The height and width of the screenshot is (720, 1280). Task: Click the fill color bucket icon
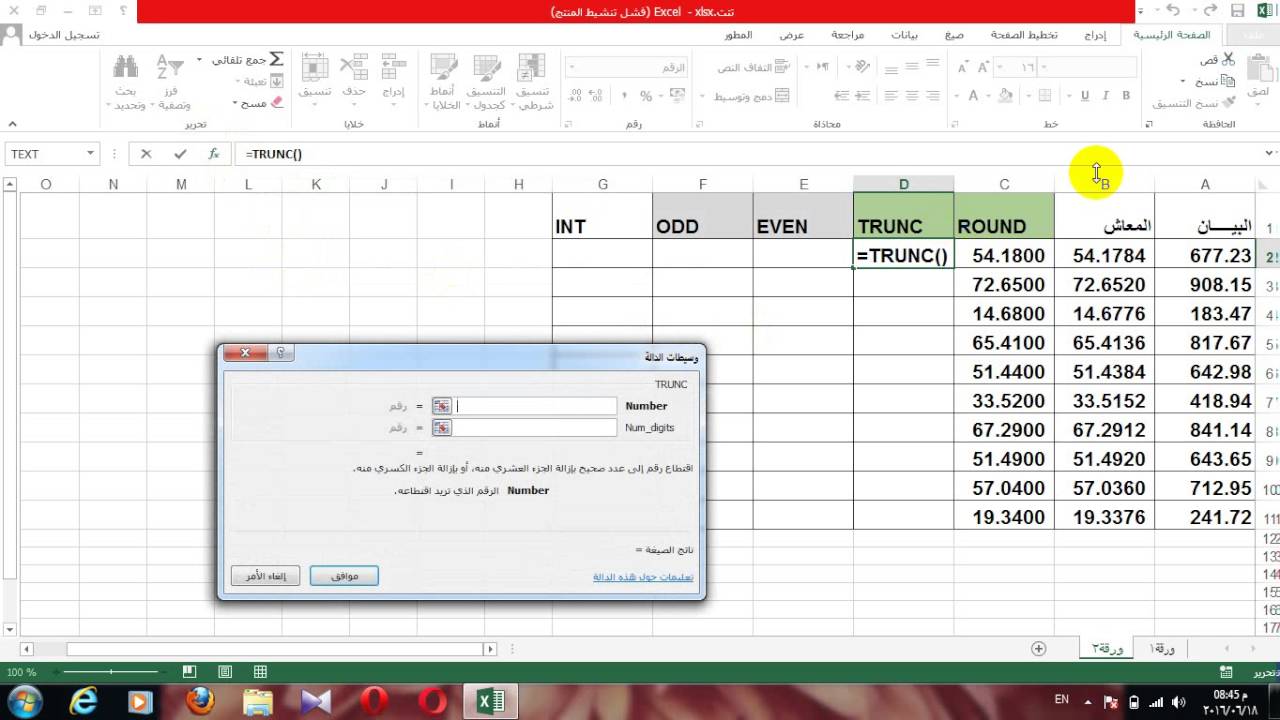(x=1005, y=96)
